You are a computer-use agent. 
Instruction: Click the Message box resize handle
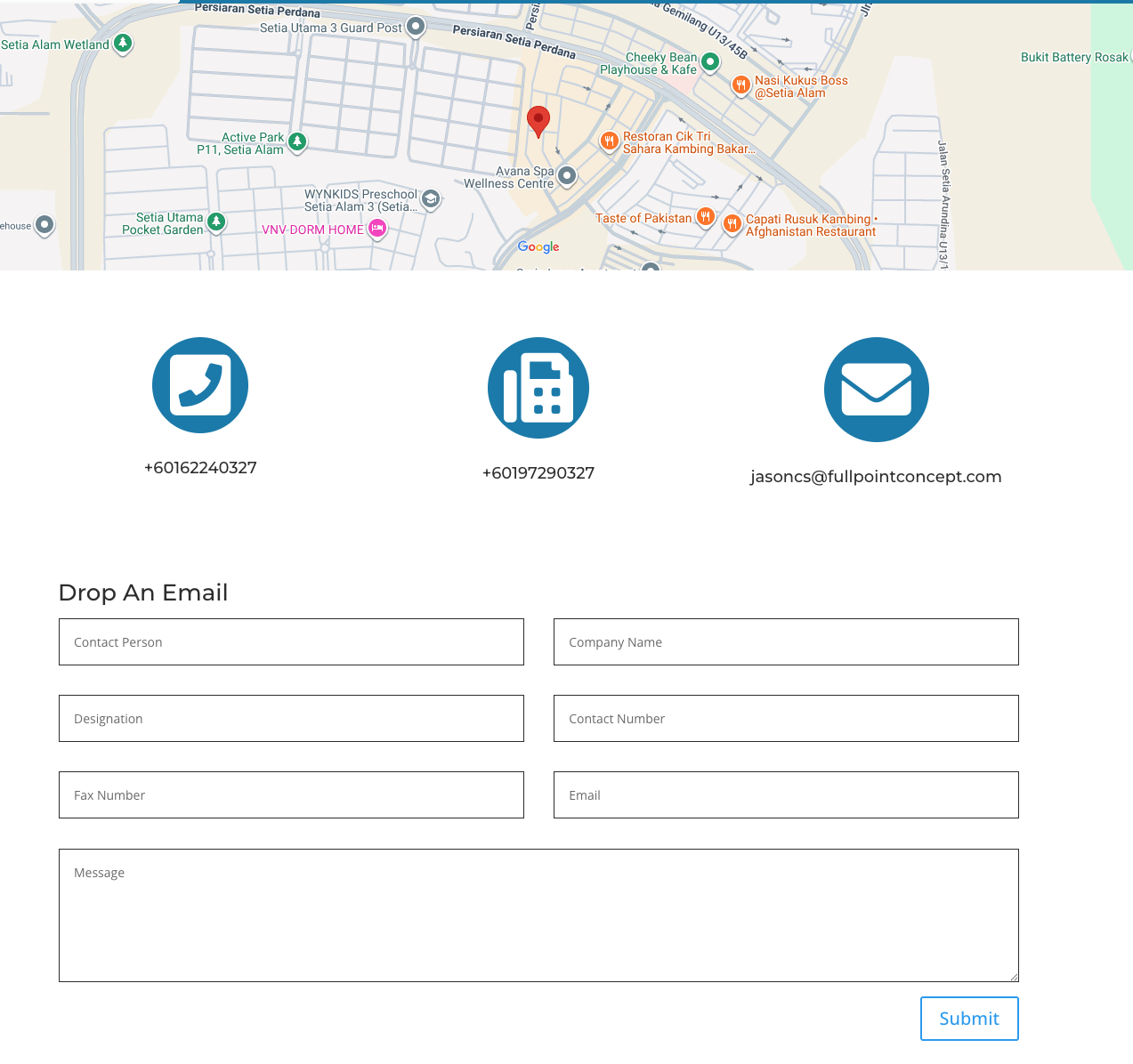click(1014, 977)
